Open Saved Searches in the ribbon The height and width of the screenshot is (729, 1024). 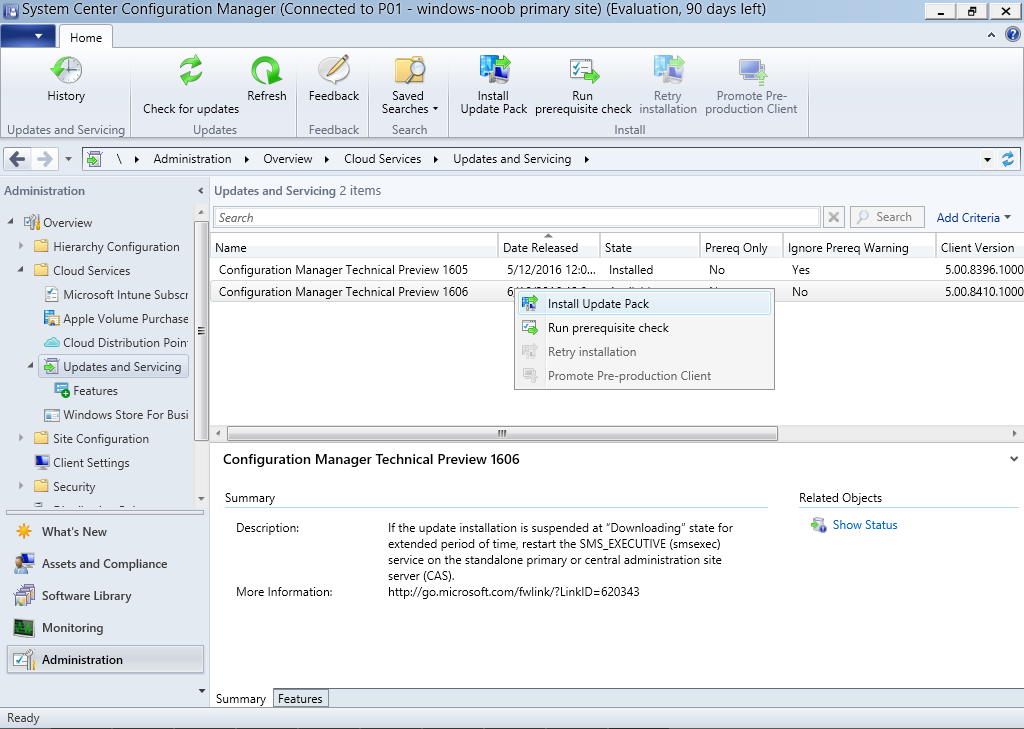(409, 86)
